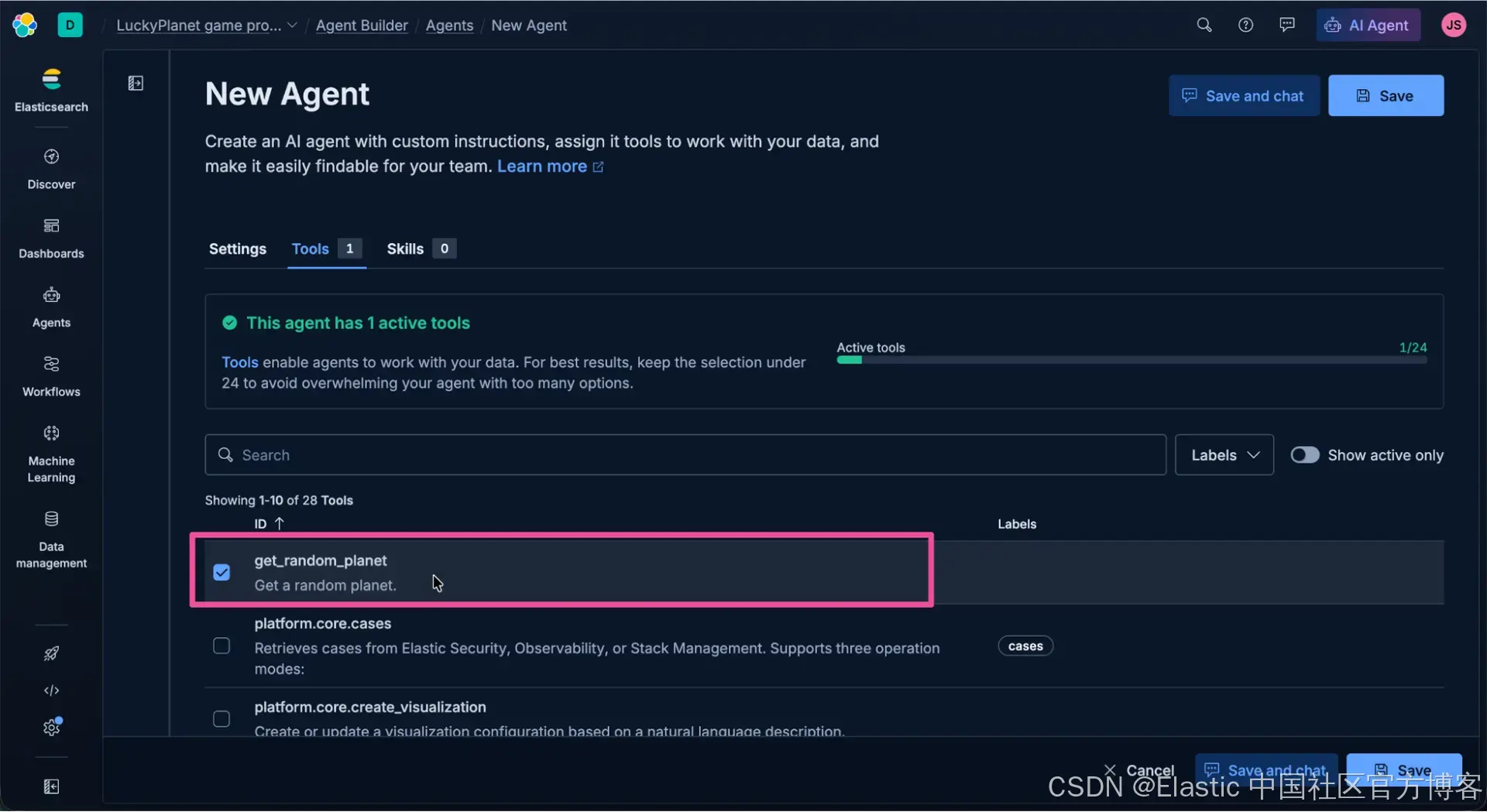Screen dimensions: 1487x812
Task: Click the Elastic logo icon
Action: click(x=25, y=25)
